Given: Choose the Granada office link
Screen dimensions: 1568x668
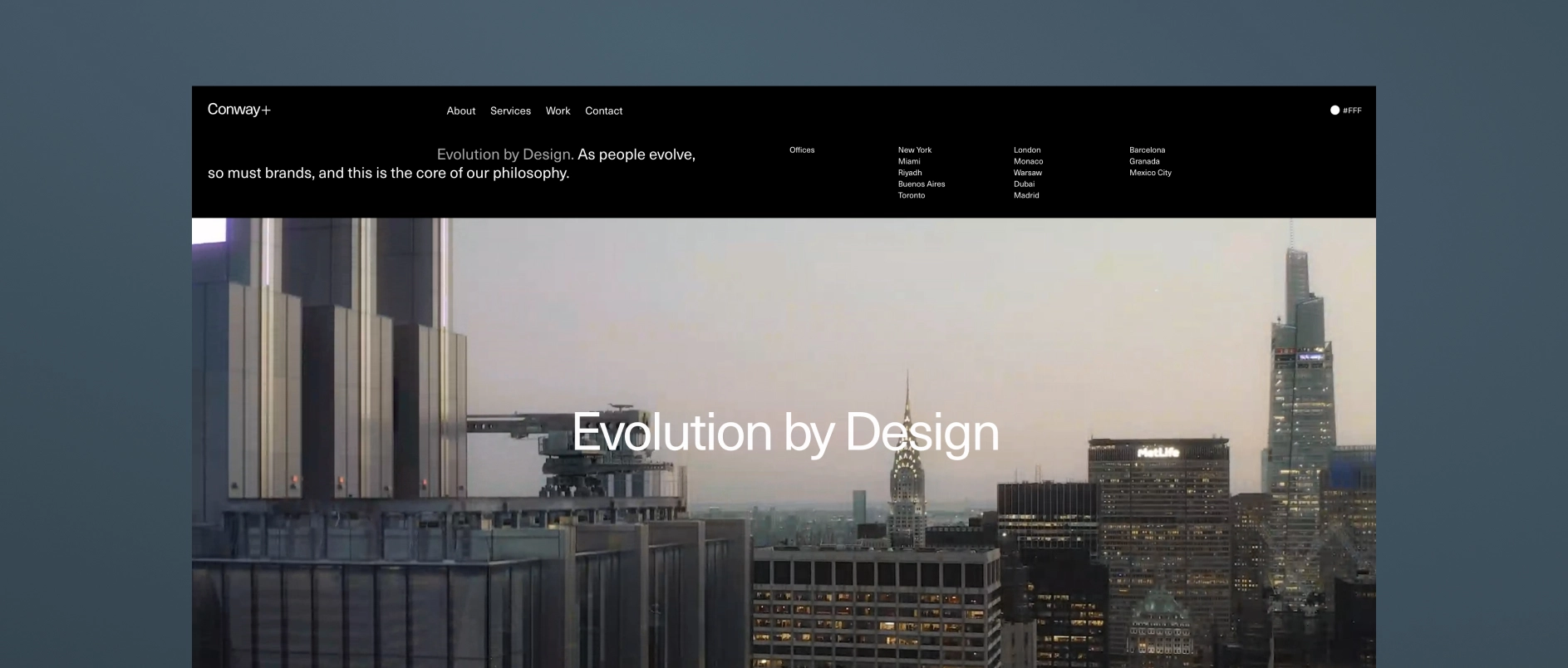Looking at the screenshot, I should (x=1144, y=161).
